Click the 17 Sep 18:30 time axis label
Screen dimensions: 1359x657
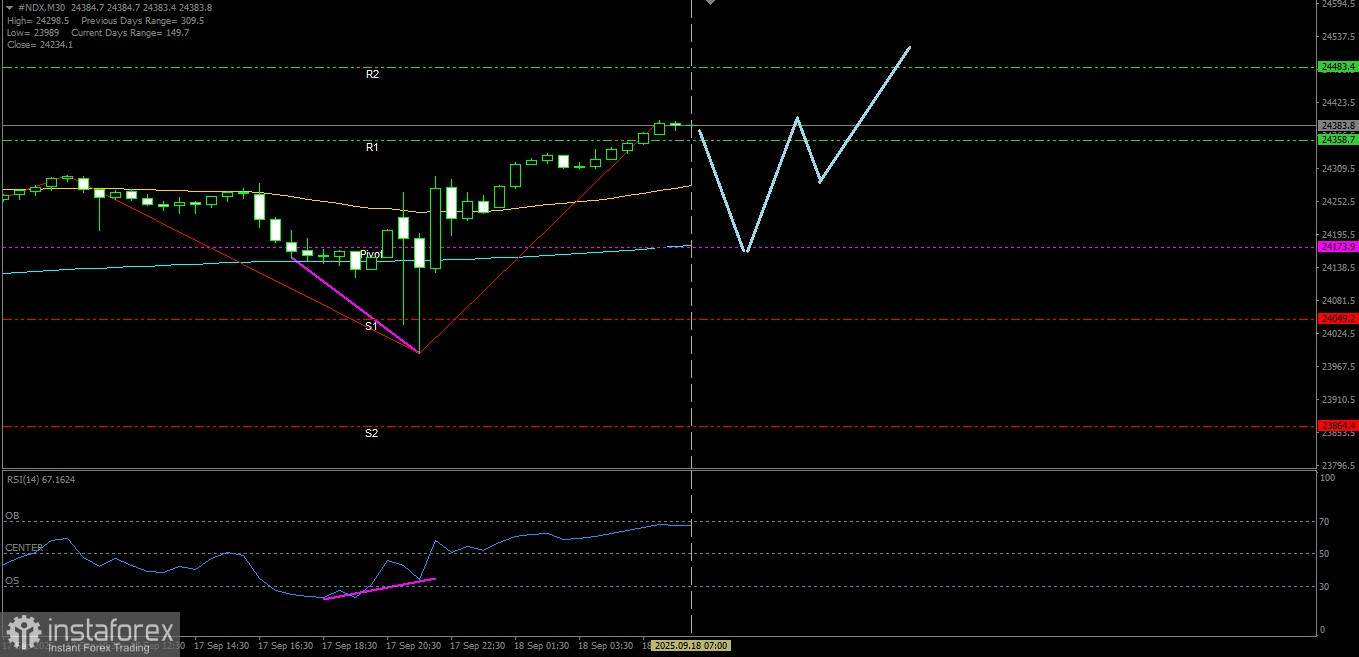coord(348,646)
